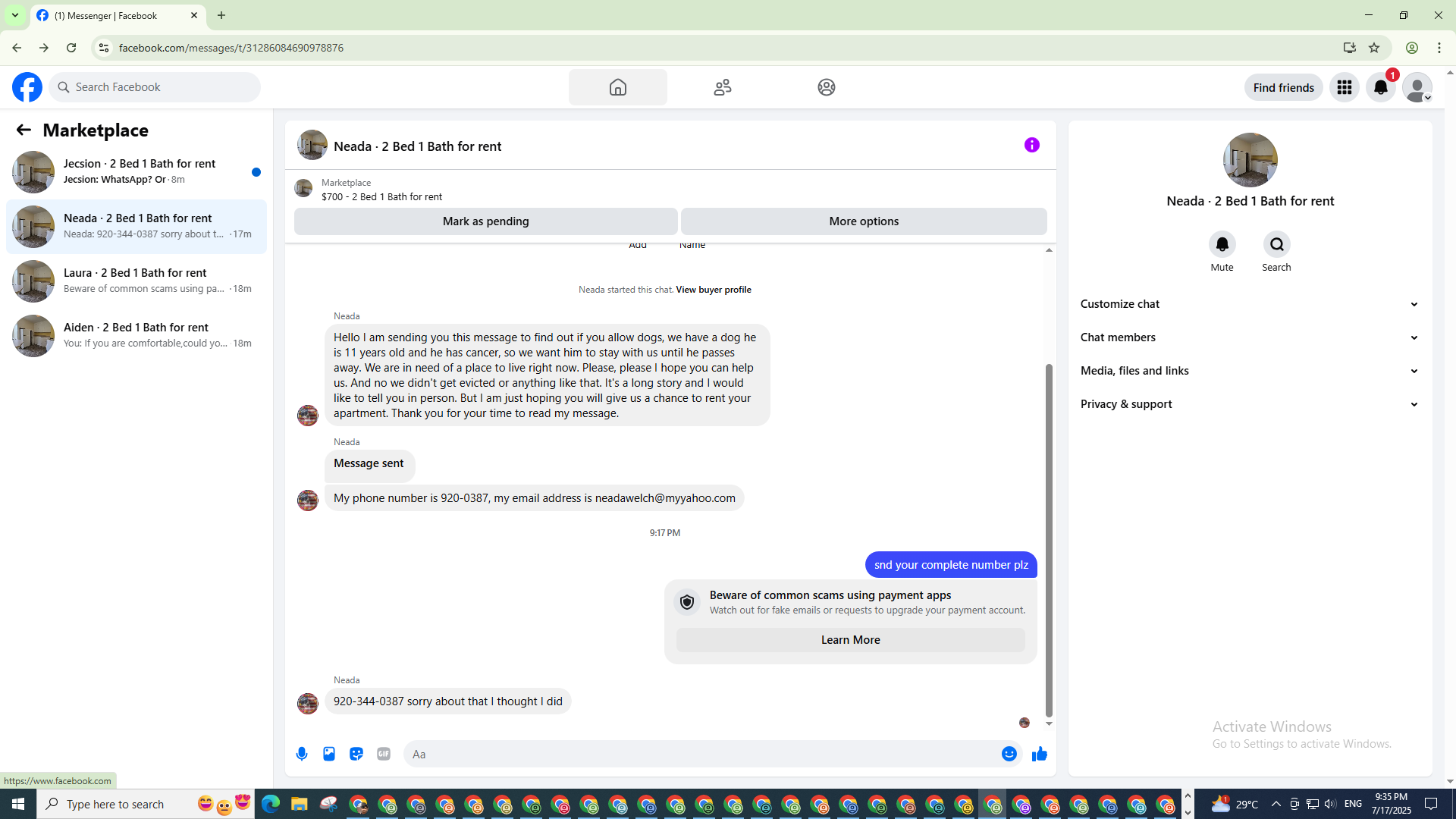Screen dimensions: 1456x819
Task: Attach a photo file icon
Action: pyautogui.click(x=329, y=754)
